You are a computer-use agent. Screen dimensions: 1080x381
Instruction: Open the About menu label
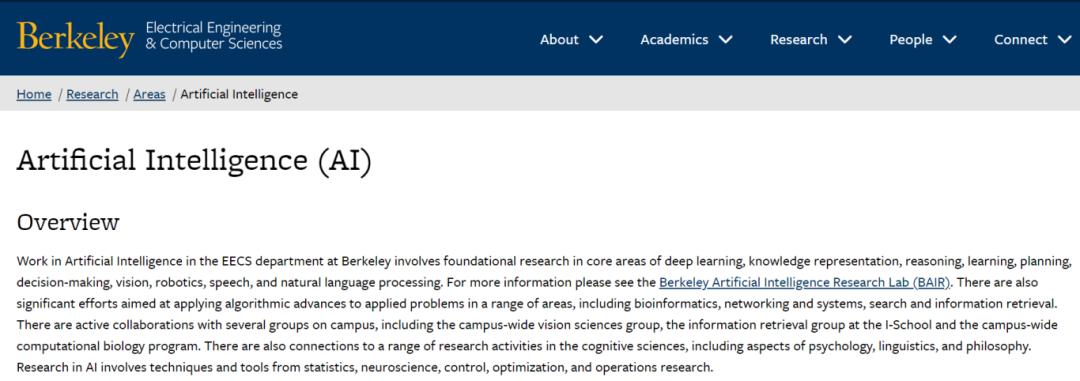pyautogui.click(x=559, y=39)
